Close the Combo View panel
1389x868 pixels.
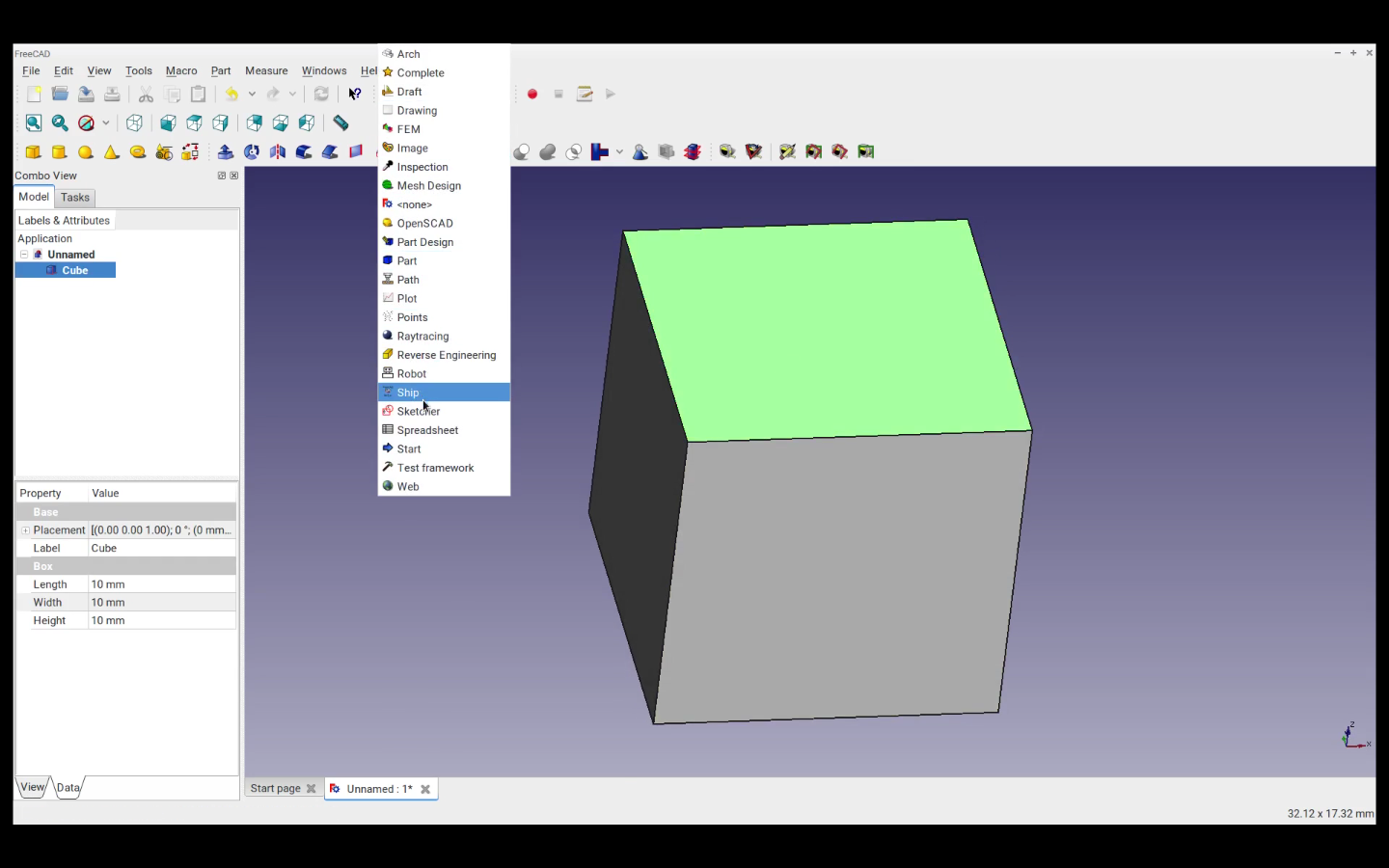pyautogui.click(x=234, y=176)
